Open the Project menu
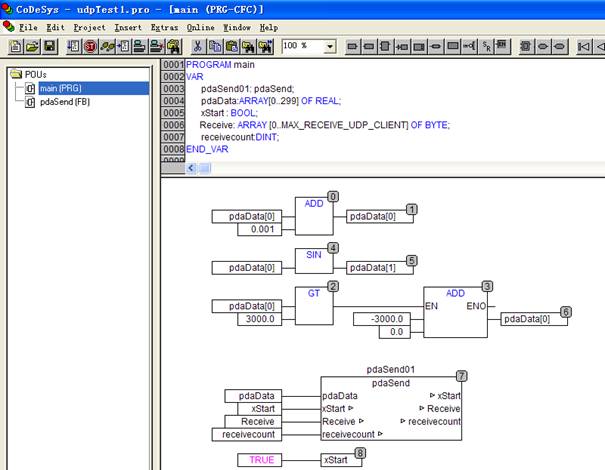 pyautogui.click(x=90, y=27)
